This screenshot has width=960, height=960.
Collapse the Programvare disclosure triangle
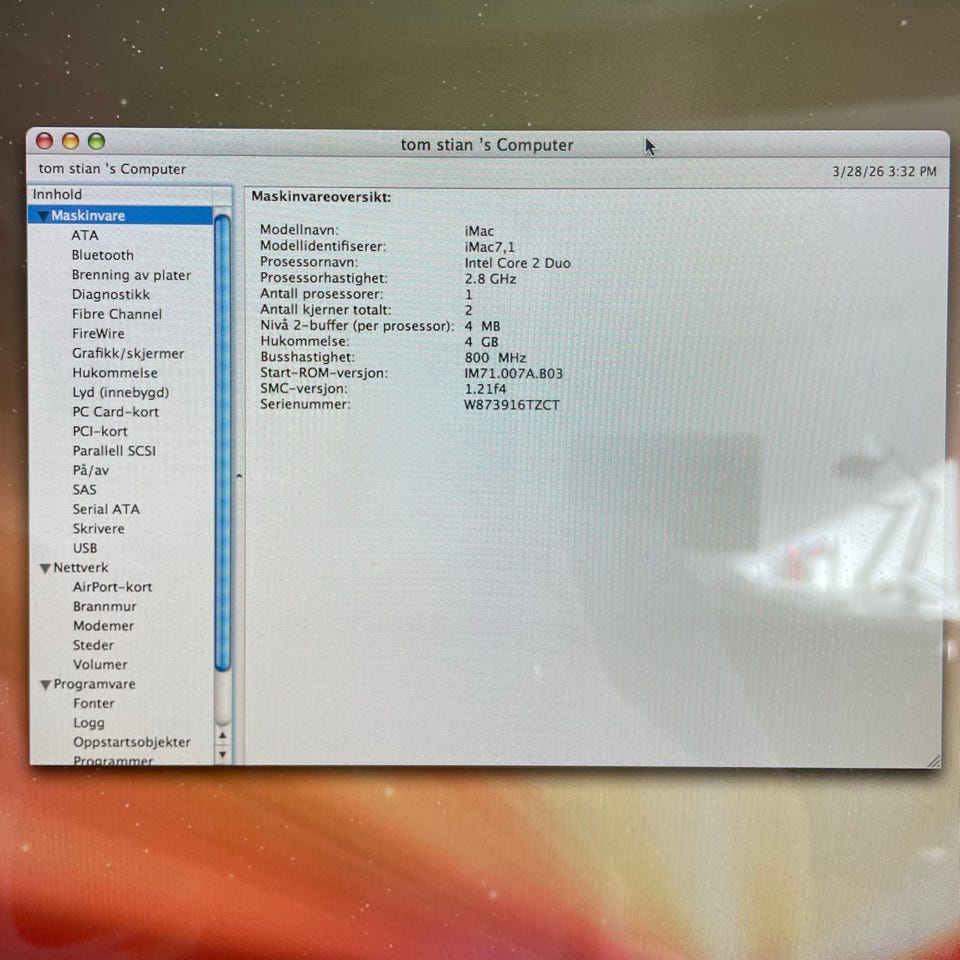click(45, 684)
